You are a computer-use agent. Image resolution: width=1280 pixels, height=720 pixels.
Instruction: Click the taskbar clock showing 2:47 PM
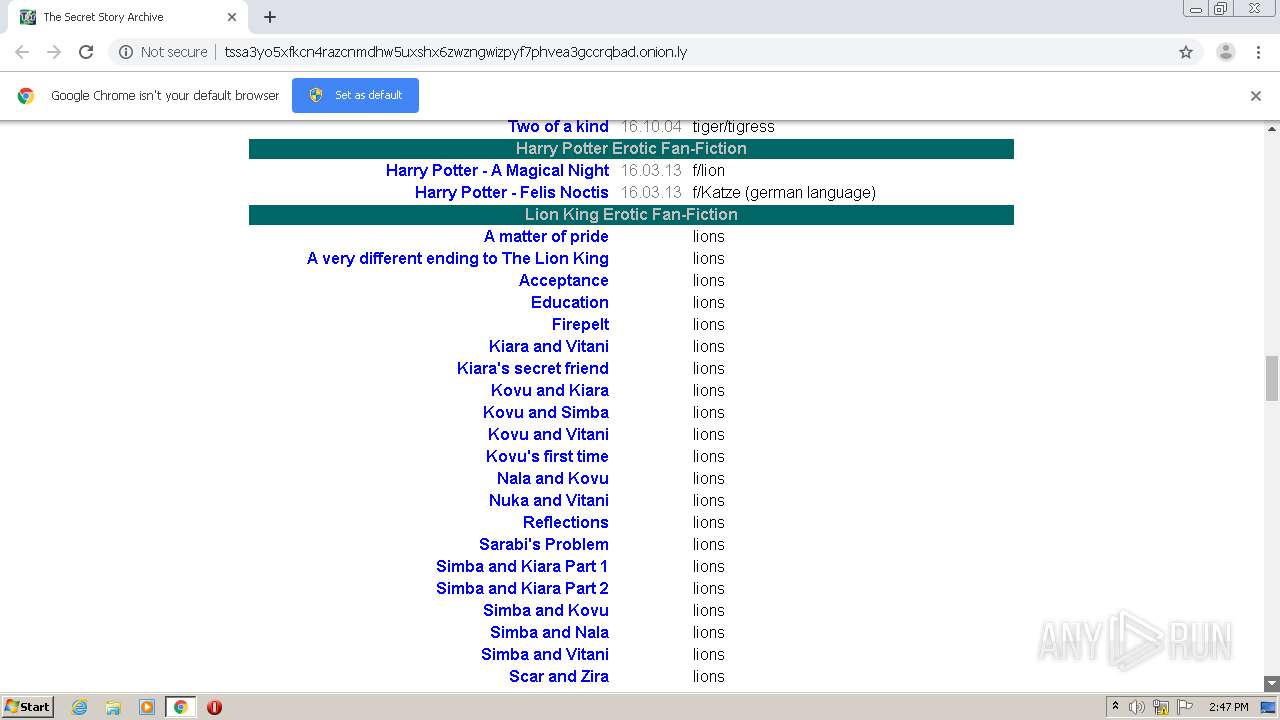pos(1228,707)
